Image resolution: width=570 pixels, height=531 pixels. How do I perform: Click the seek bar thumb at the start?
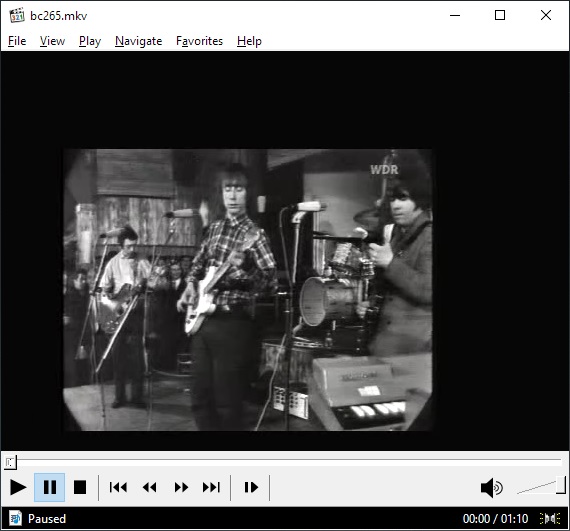pos(10,462)
